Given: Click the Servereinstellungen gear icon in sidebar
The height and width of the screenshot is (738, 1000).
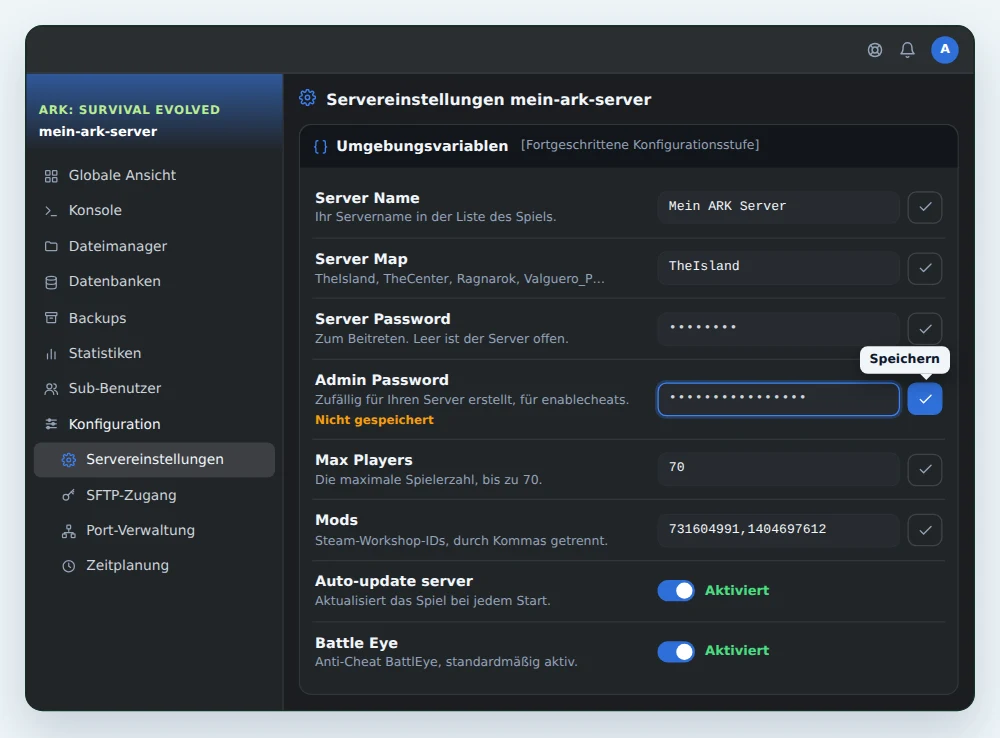Looking at the screenshot, I should [x=69, y=460].
